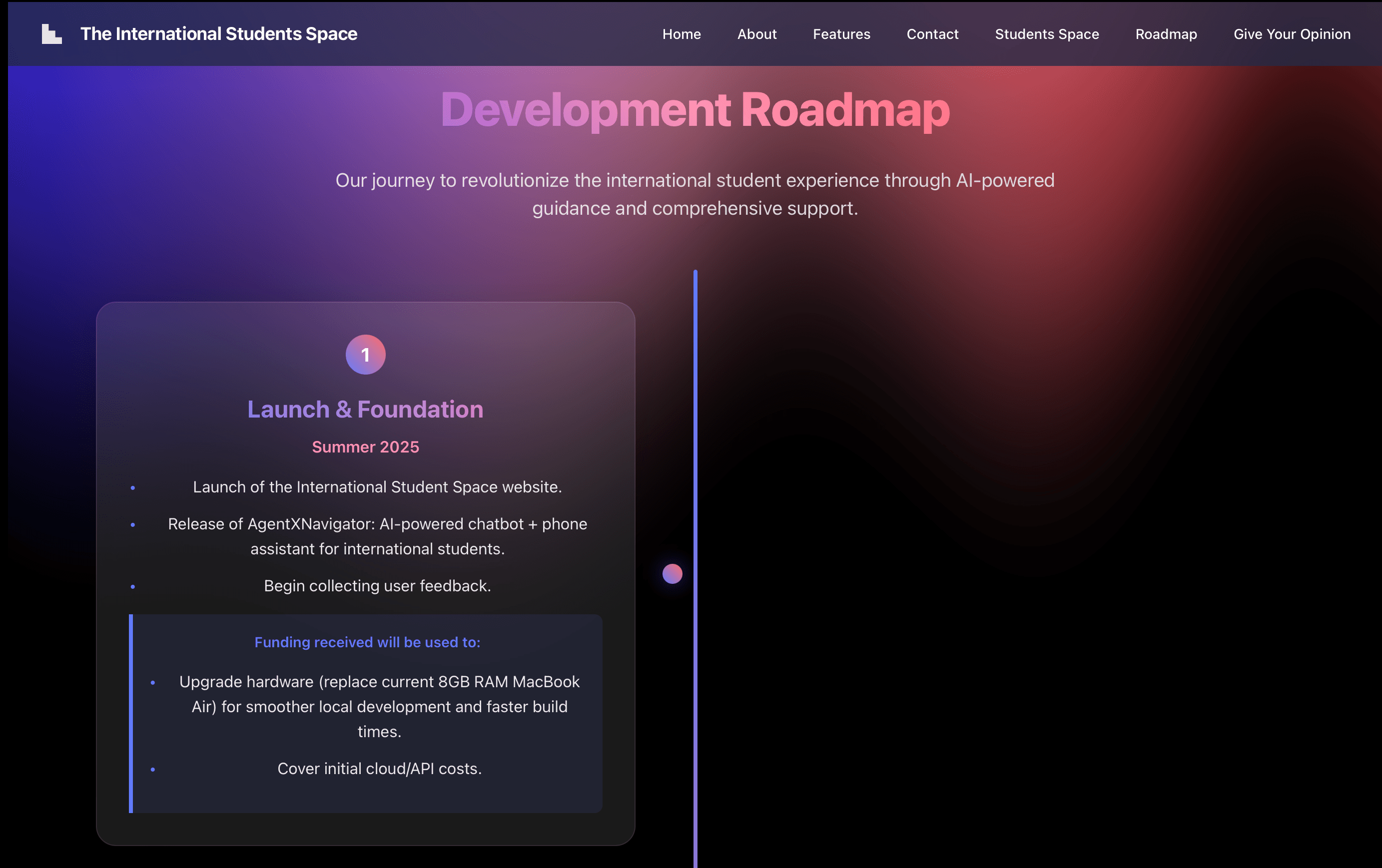Viewport: 1382px width, 868px height.
Task: Click the Development Roadmap heading
Action: pyautogui.click(x=695, y=109)
